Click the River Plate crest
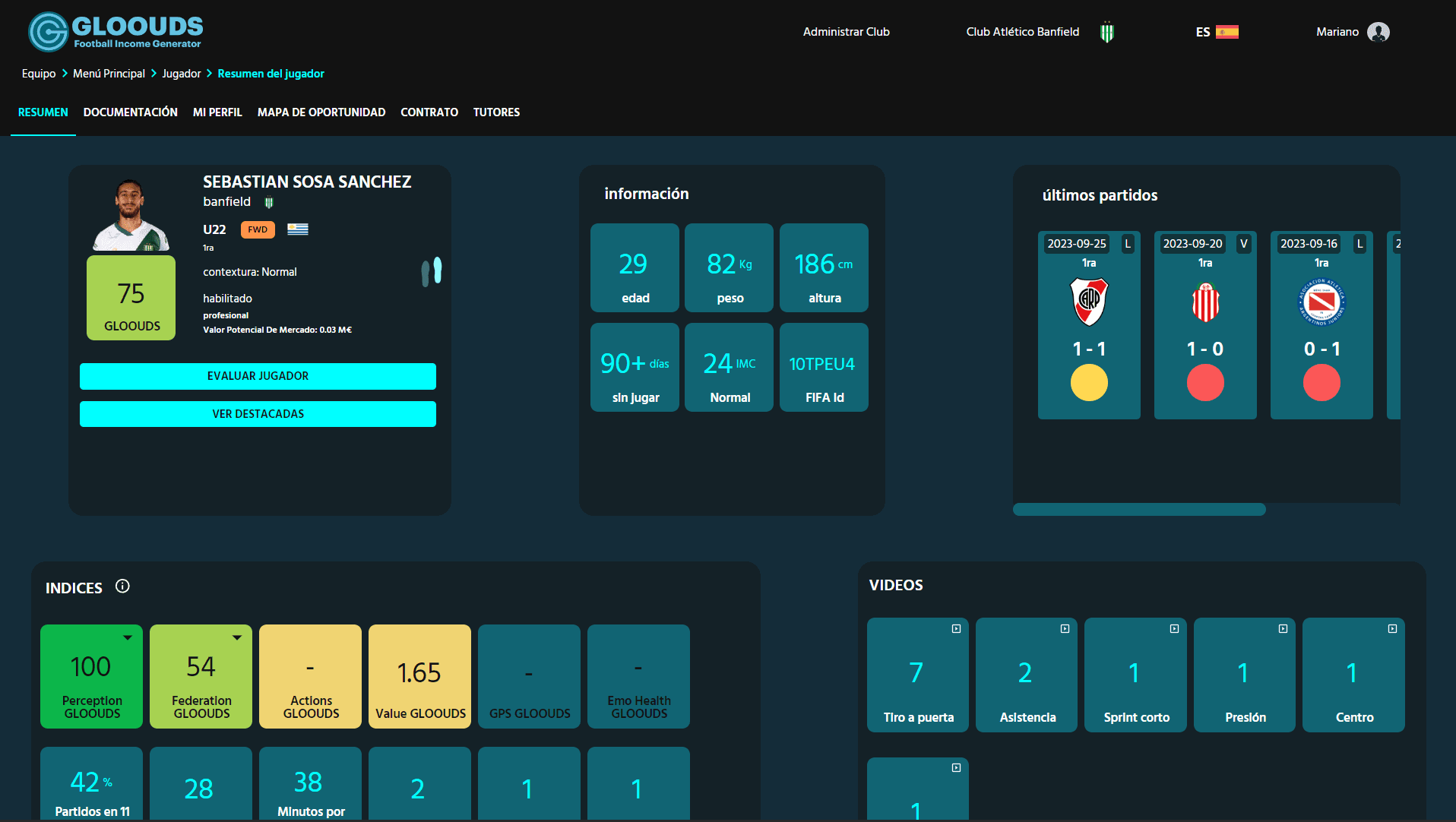 [x=1089, y=302]
